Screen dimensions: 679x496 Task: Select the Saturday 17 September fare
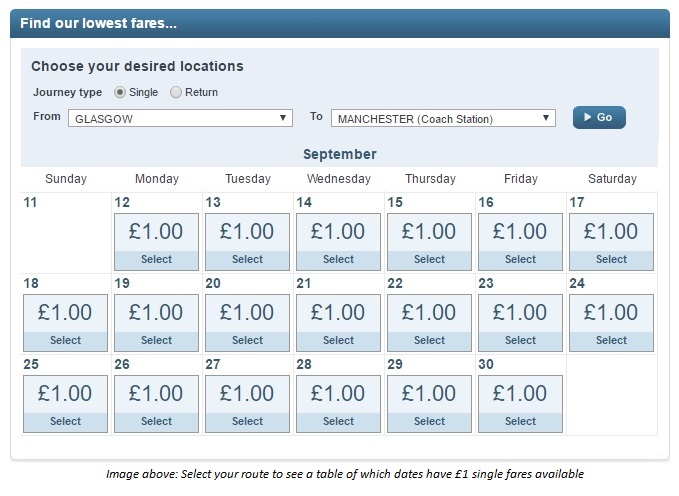coord(611,242)
